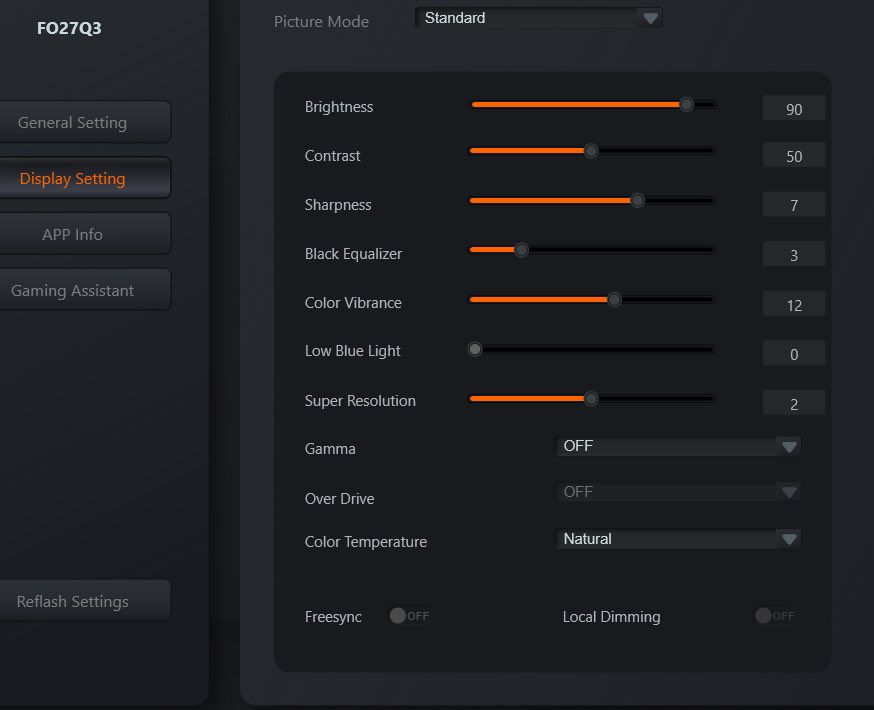Click the Low Blue Light value field showing 0

coord(794,354)
